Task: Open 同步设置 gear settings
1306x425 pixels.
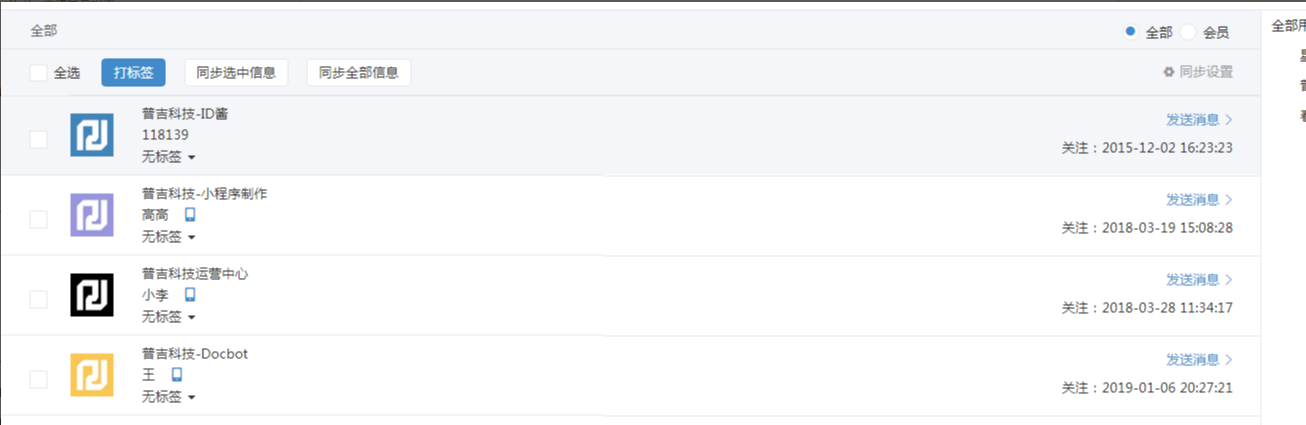Action: pyautogui.click(x=1197, y=72)
